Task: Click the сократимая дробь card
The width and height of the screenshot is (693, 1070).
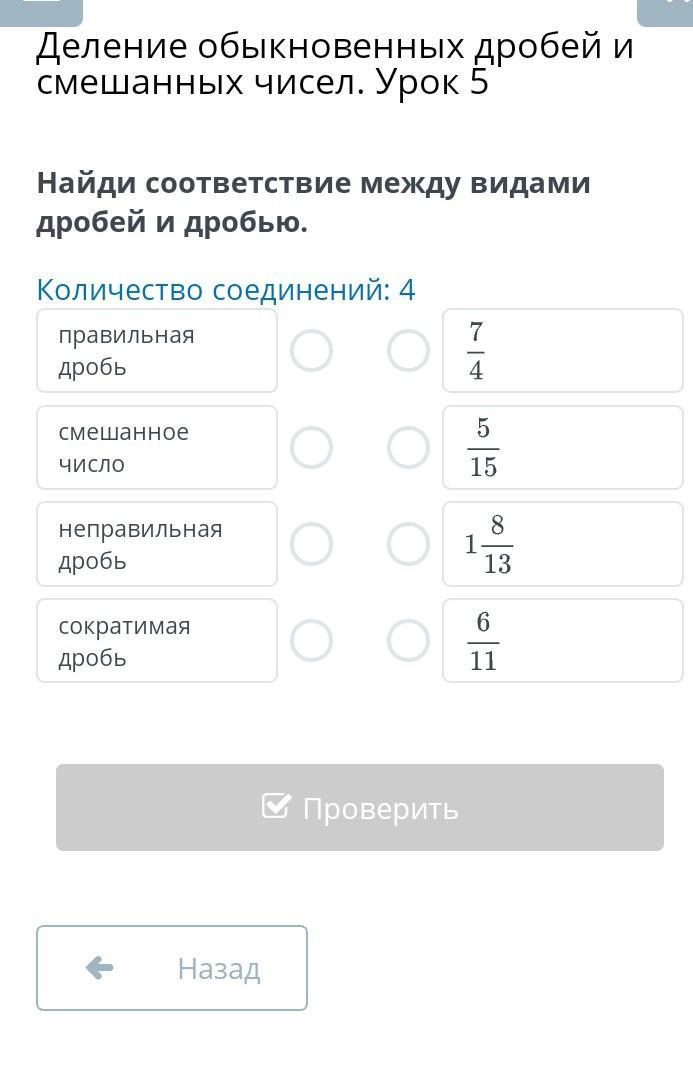Action: 157,641
